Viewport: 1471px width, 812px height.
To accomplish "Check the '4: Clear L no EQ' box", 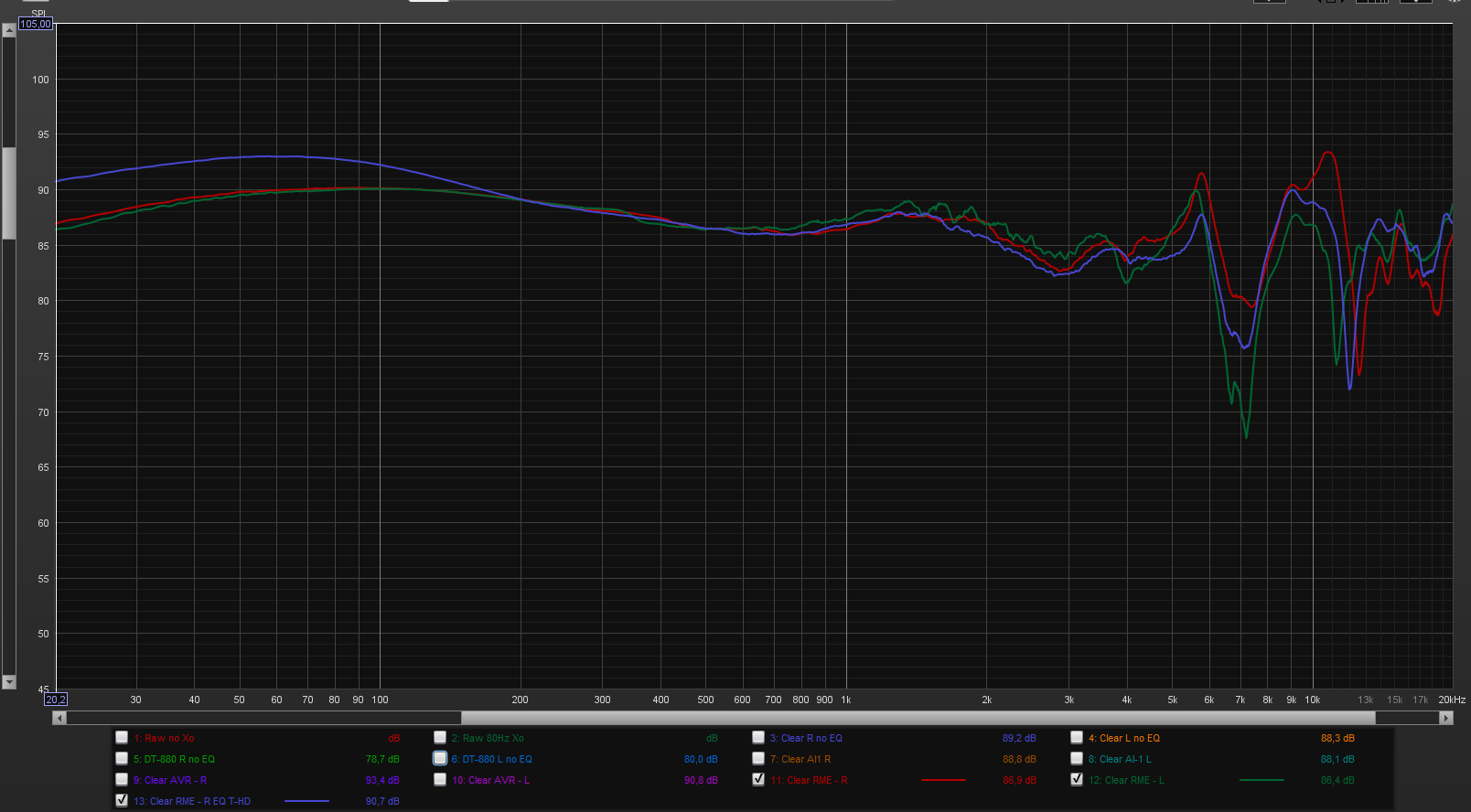I will click(1077, 737).
